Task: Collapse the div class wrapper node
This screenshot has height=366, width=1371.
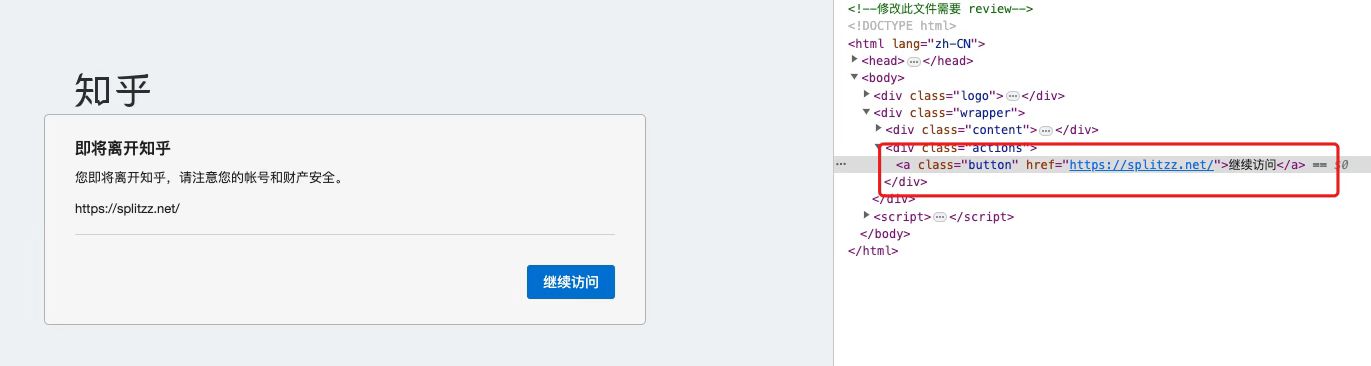Action: [x=867, y=112]
